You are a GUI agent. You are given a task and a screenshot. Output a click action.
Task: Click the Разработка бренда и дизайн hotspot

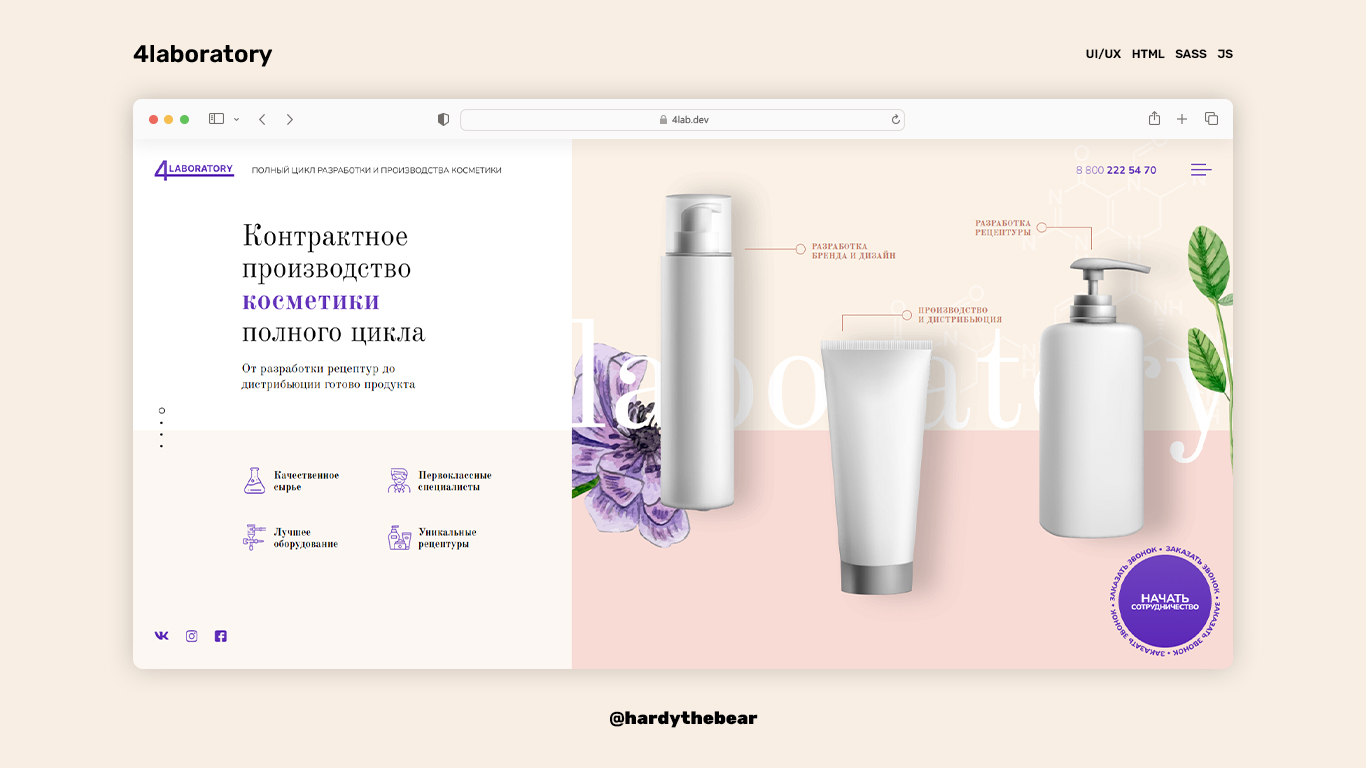coord(800,249)
